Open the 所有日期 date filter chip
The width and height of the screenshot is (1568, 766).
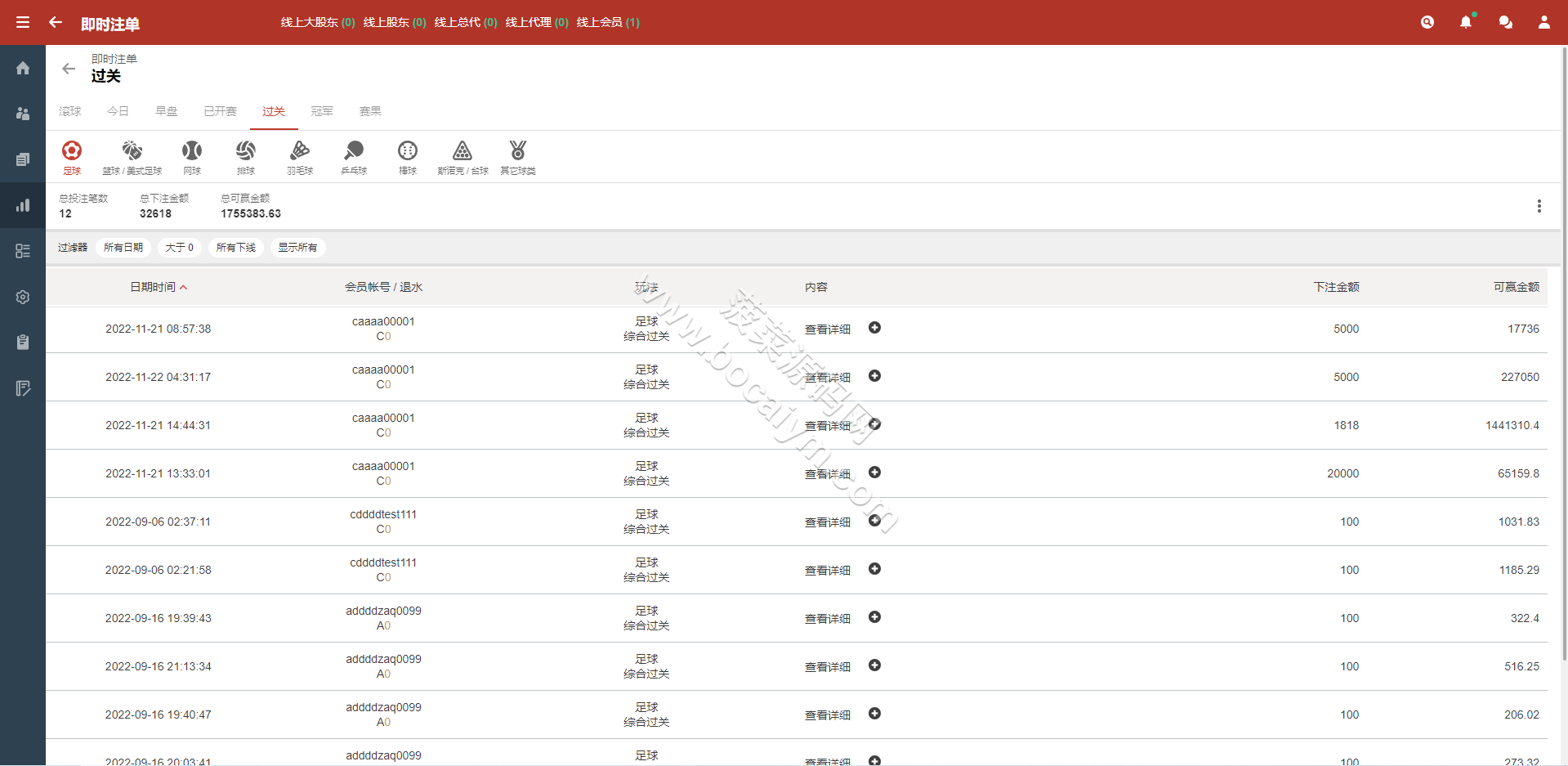(x=123, y=248)
